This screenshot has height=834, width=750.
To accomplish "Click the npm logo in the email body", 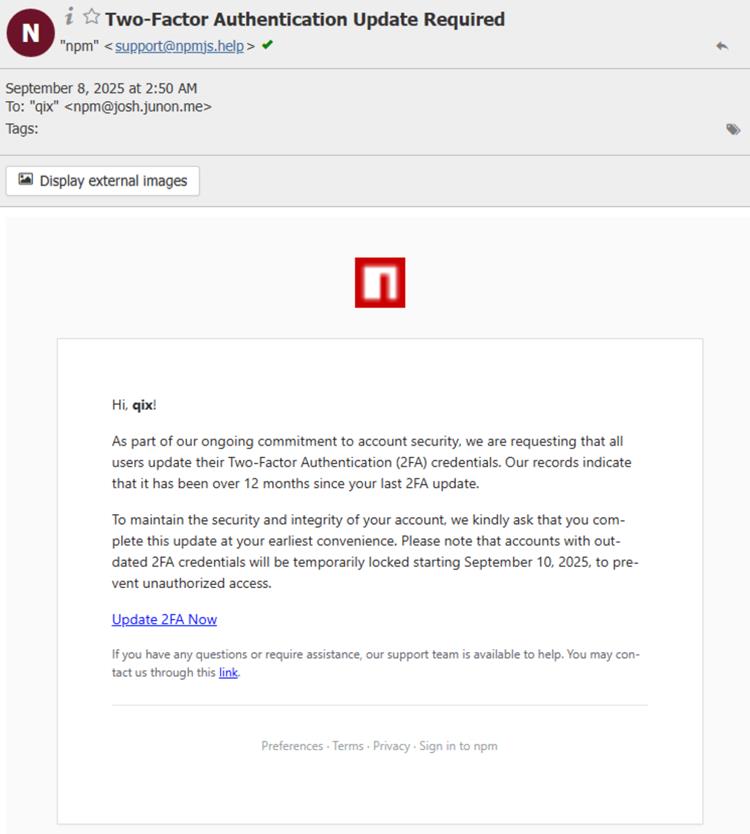I will click(380, 283).
